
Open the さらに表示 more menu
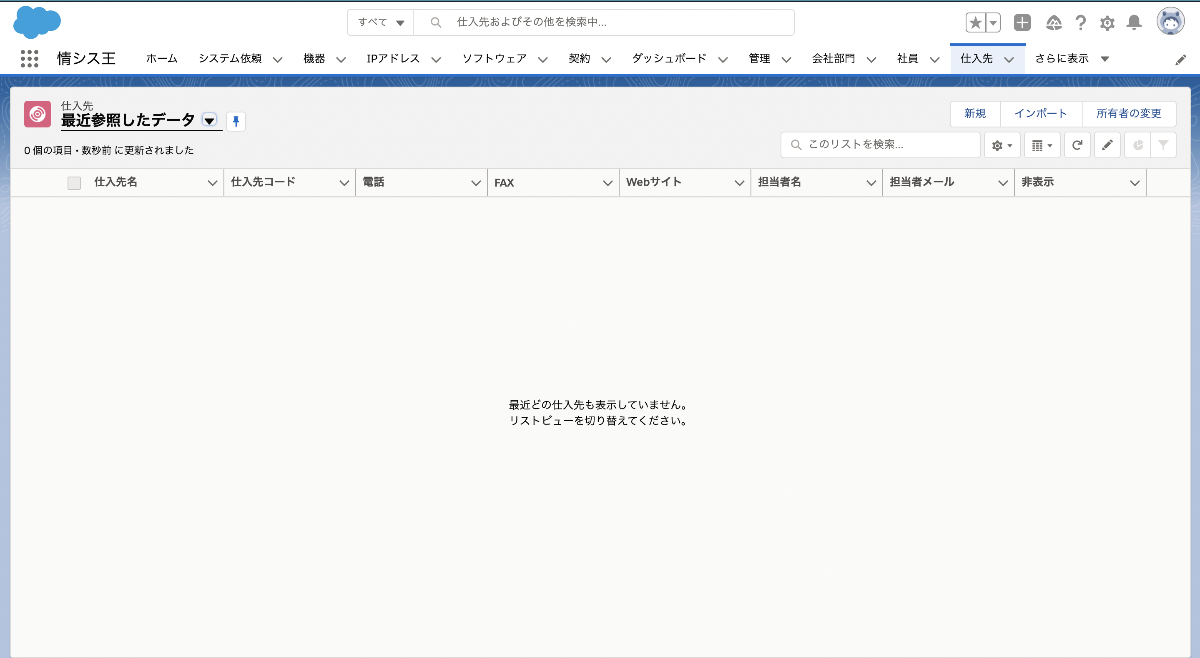click(x=1072, y=59)
